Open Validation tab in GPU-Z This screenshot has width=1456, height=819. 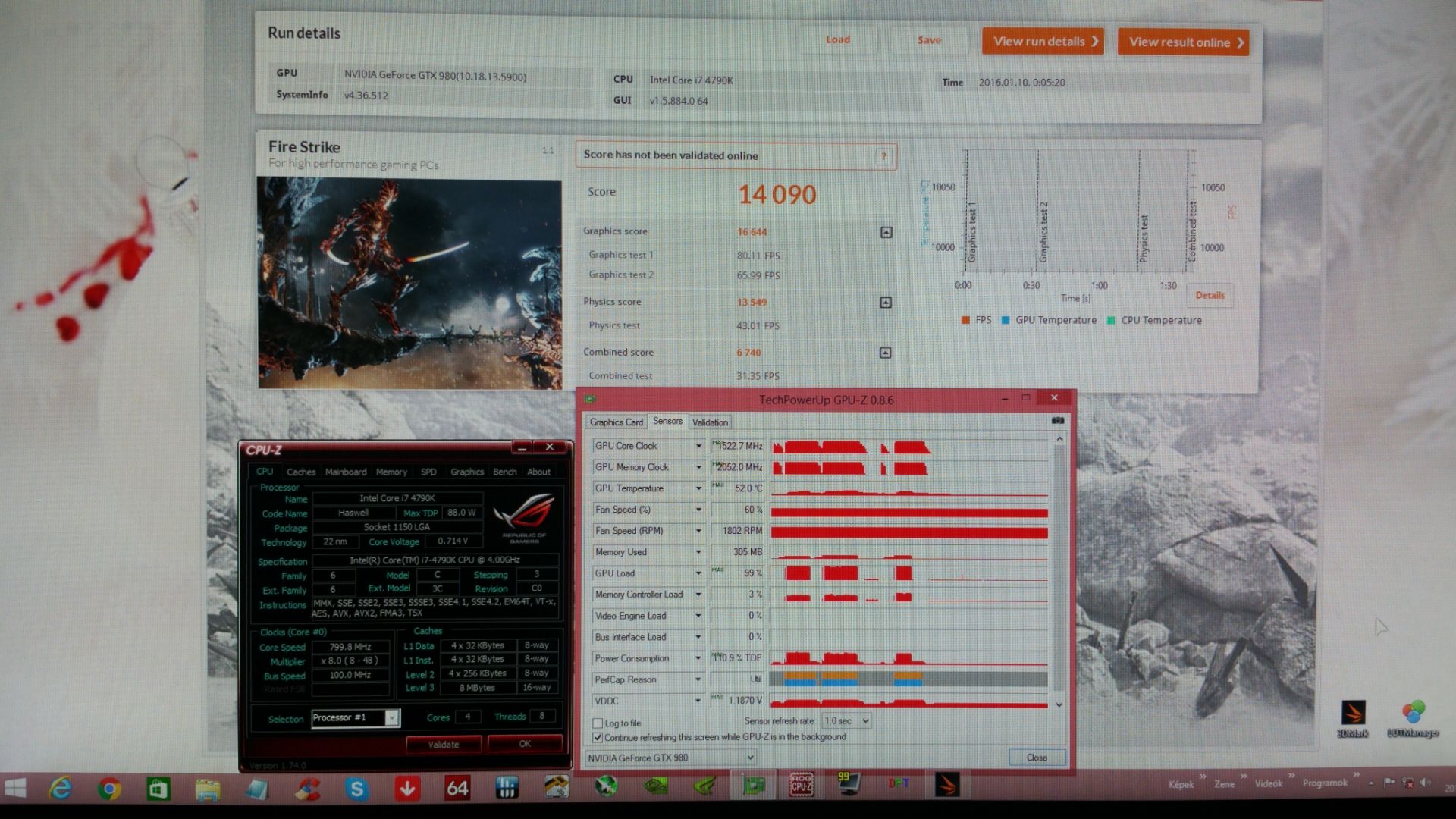coord(710,422)
